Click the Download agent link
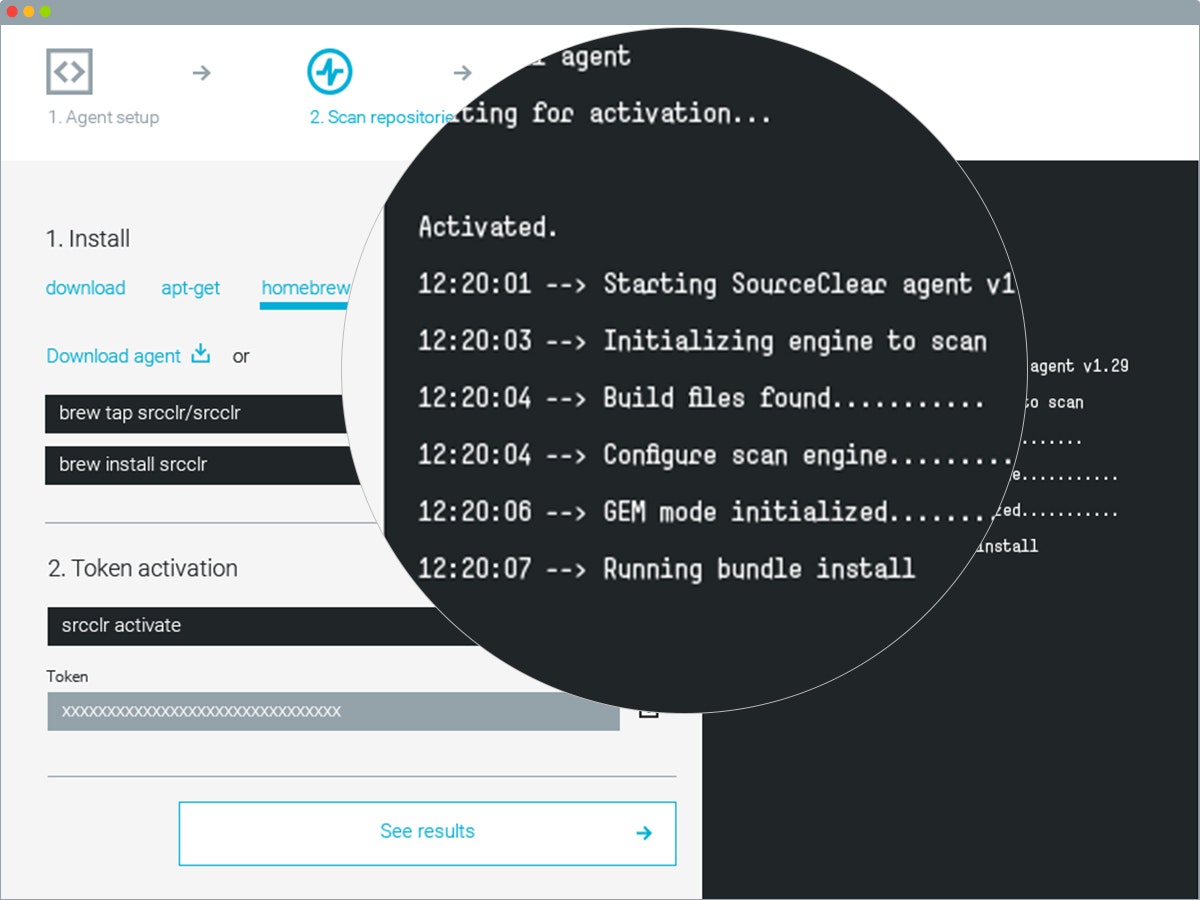 click(x=114, y=356)
